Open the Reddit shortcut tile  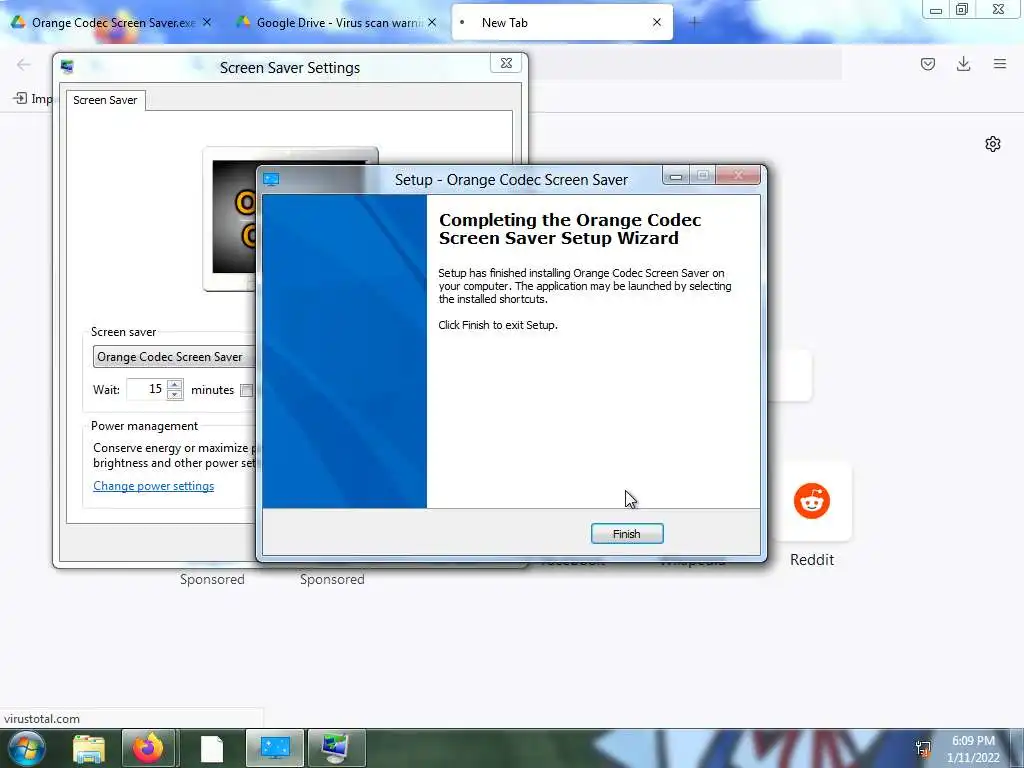812,501
